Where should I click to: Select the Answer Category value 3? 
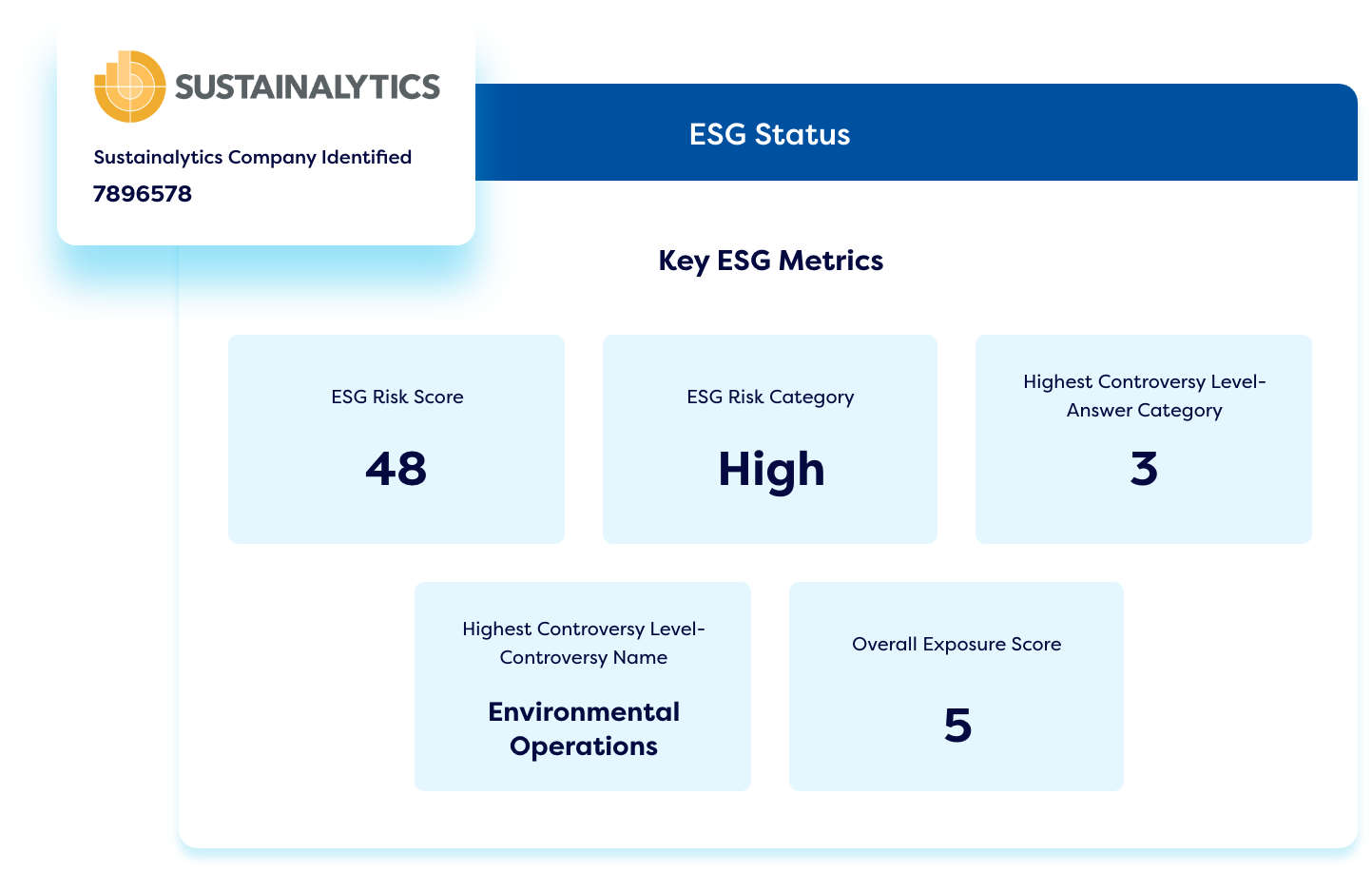point(1144,469)
